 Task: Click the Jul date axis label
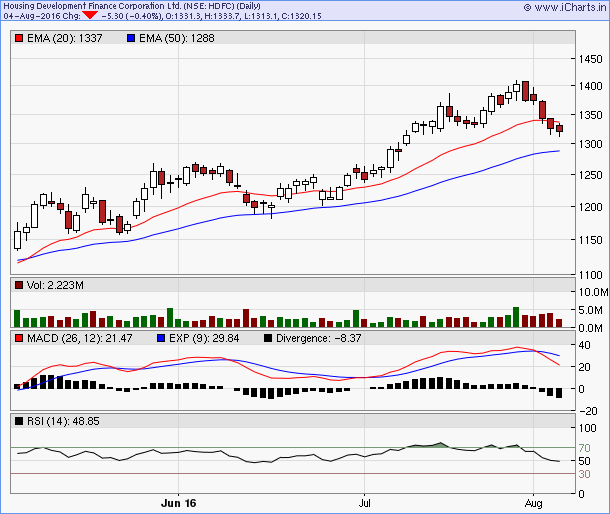pyautogui.click(x=365, y=503)
